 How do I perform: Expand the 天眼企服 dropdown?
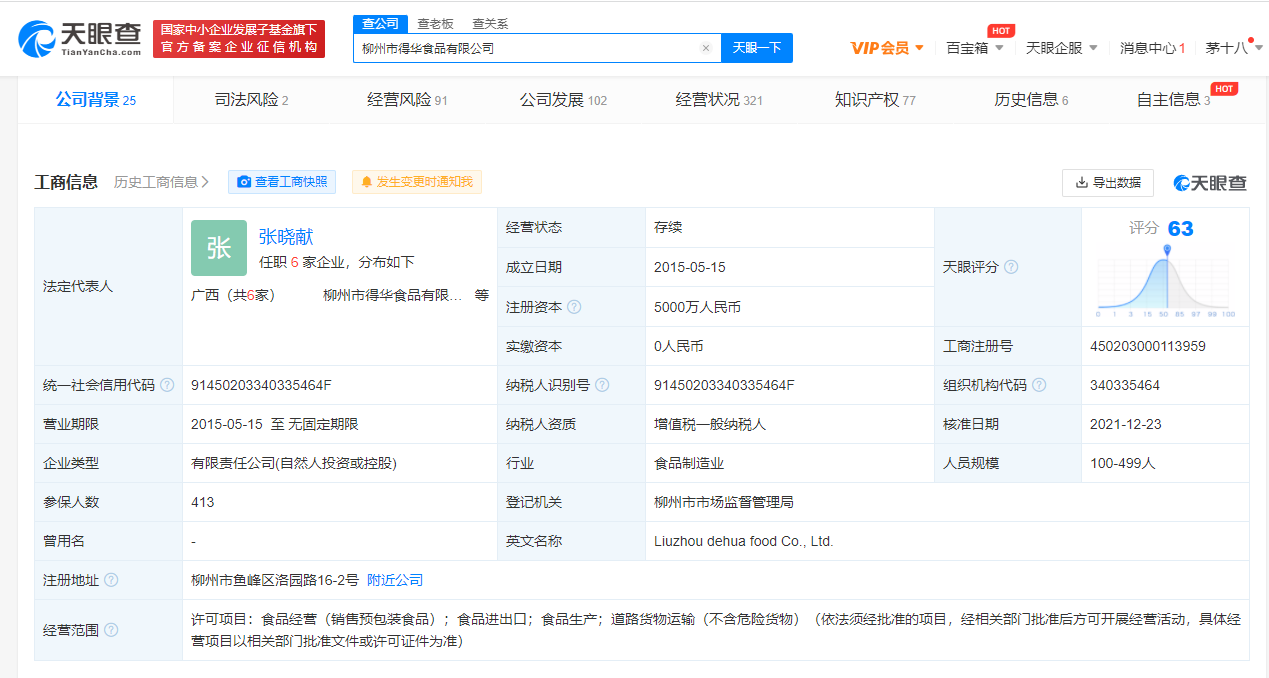coord(1061,48)
